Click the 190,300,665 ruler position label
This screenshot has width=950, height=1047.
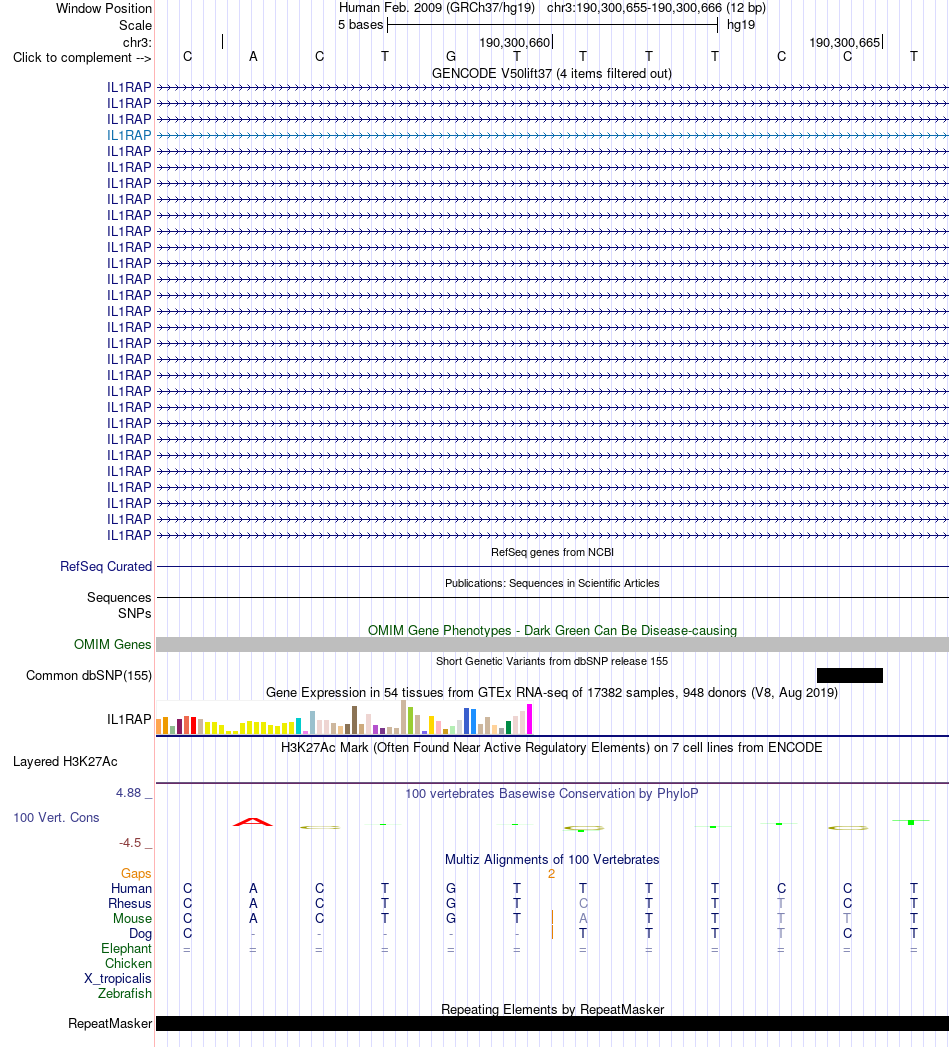(x=845, y=43)
